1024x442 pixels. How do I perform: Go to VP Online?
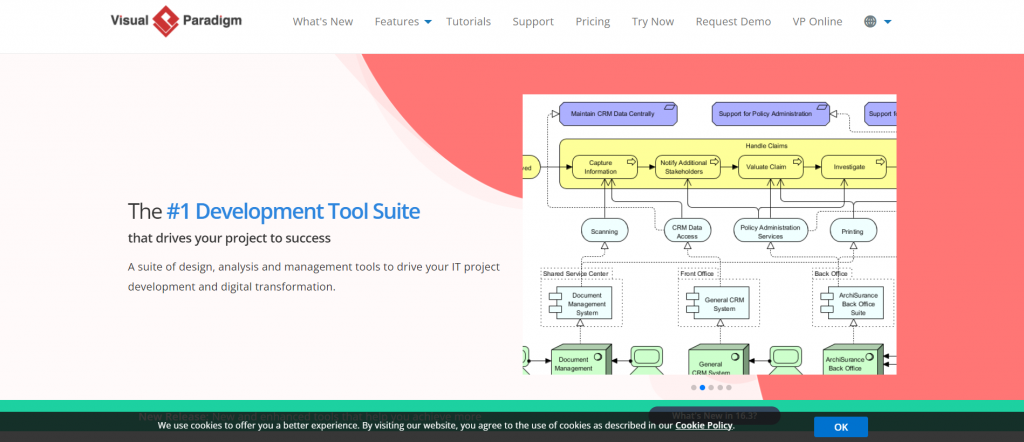pyautogui.click(x=817, y=22)
